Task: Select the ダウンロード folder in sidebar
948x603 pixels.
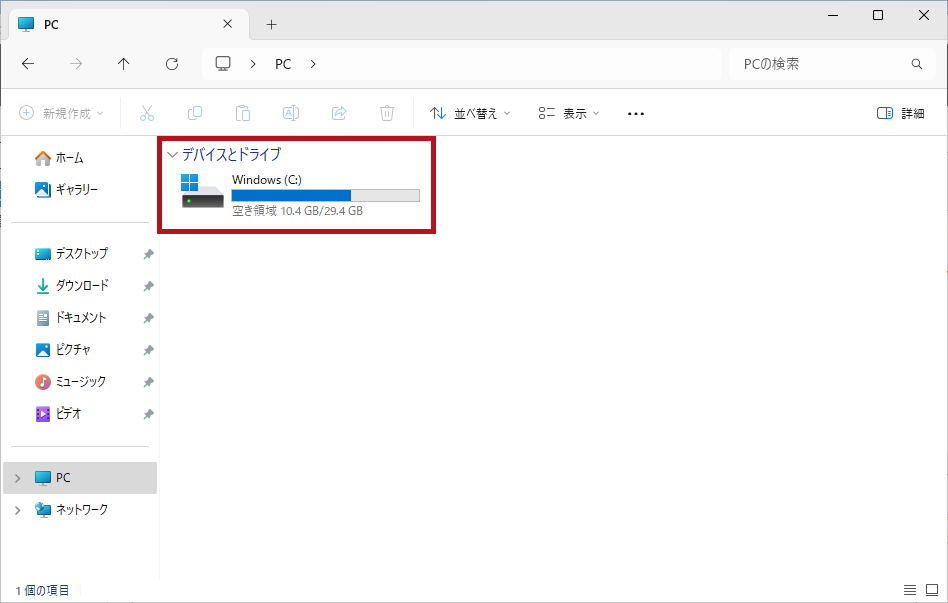Action: pos(81,286)
